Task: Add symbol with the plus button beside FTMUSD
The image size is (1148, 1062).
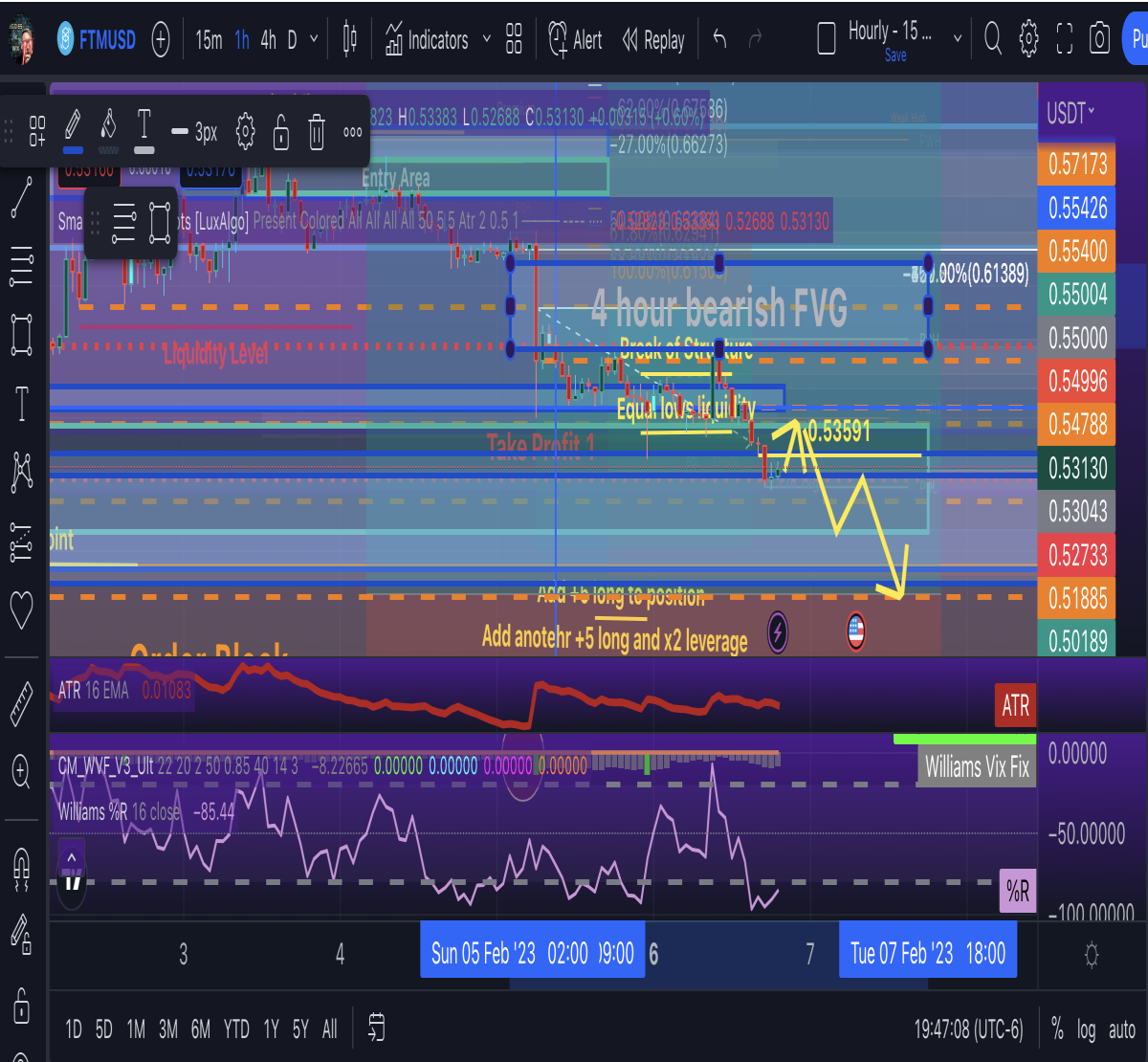Action: 161,40
